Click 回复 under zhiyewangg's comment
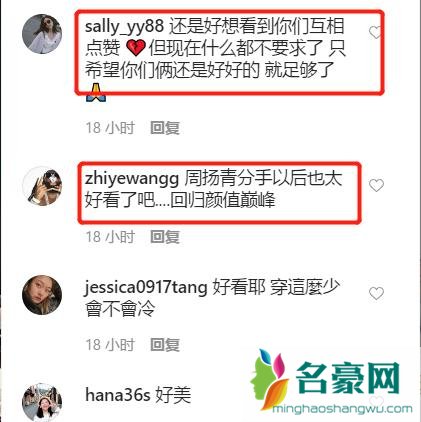 (165, 237)
